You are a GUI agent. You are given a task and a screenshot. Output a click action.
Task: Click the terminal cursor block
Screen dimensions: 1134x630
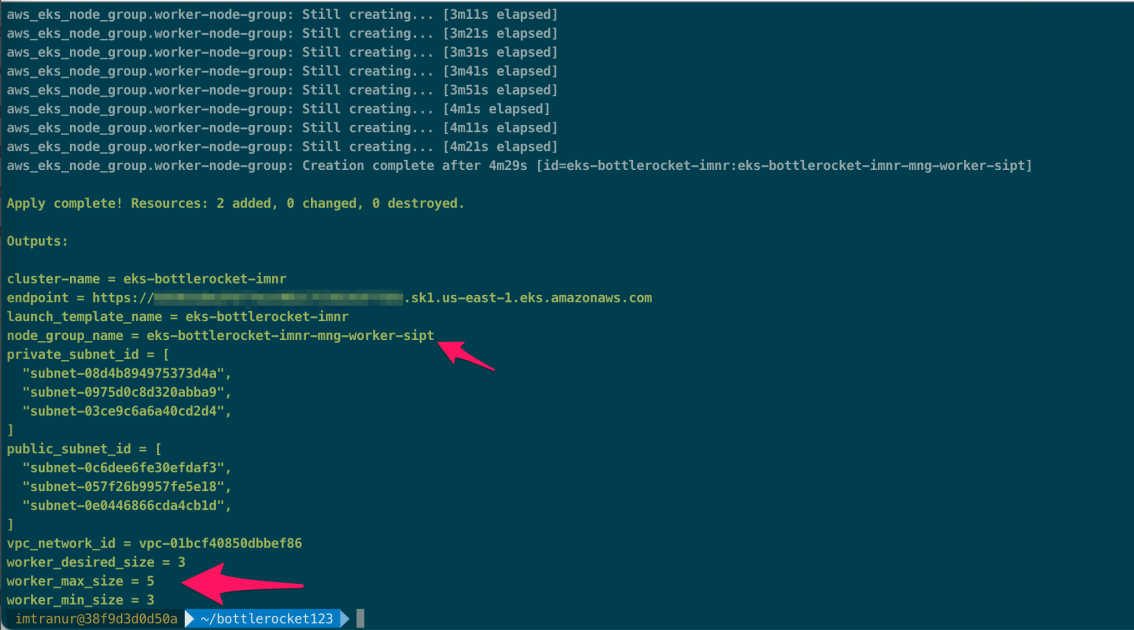tap(358, 618)
